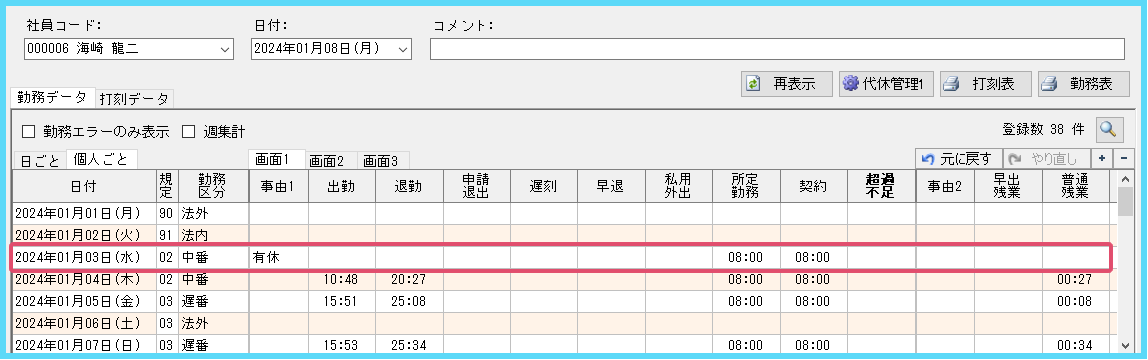Open the 日付 date dropdown
1148x360 pixels.
point(403,50)
